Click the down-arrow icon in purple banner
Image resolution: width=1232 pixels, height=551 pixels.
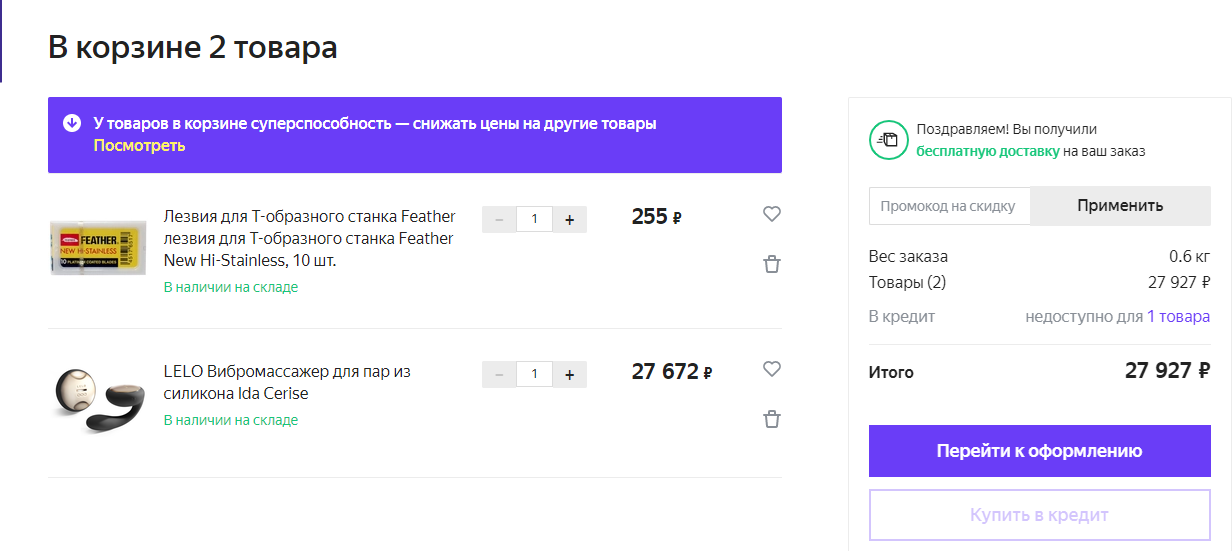click(x=72, y=124)
